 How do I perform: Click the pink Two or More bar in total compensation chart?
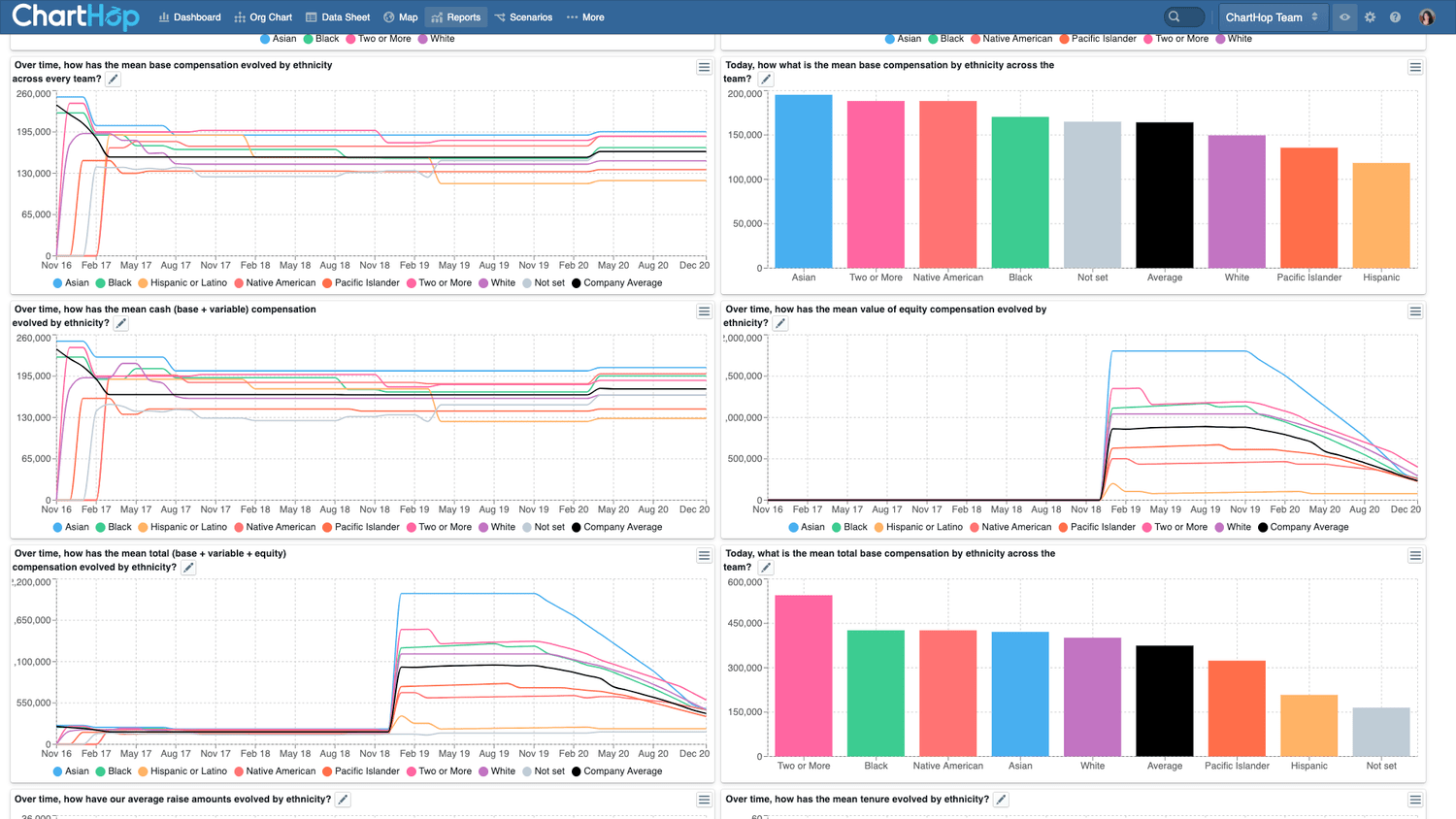(x=803, y=675)
